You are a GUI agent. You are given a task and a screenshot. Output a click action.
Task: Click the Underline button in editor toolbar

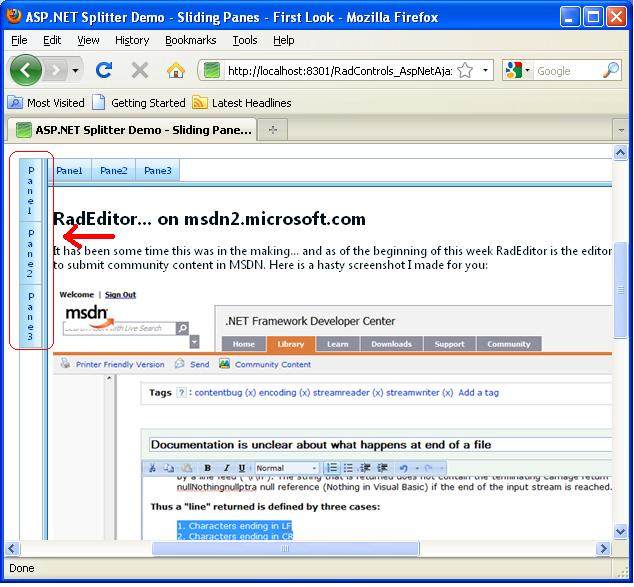click(242, 468)
